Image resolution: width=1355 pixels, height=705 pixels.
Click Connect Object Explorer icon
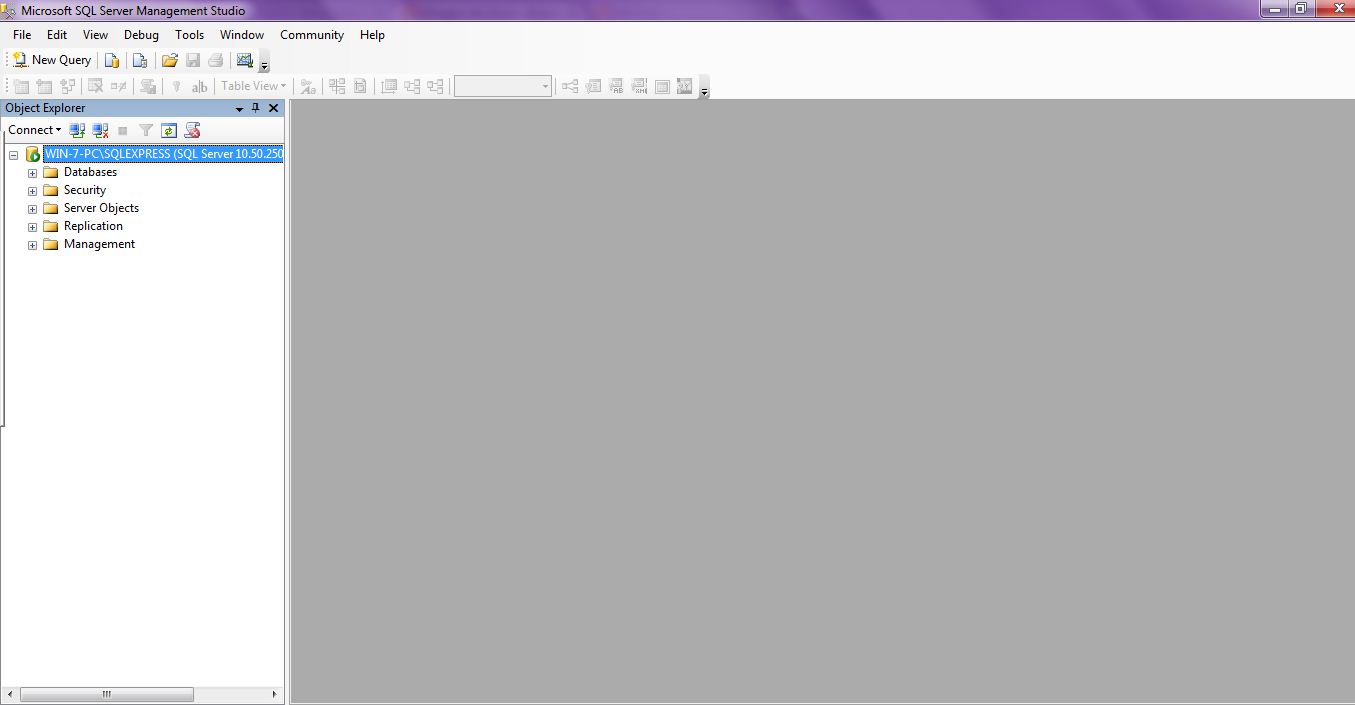coord(77,130)
